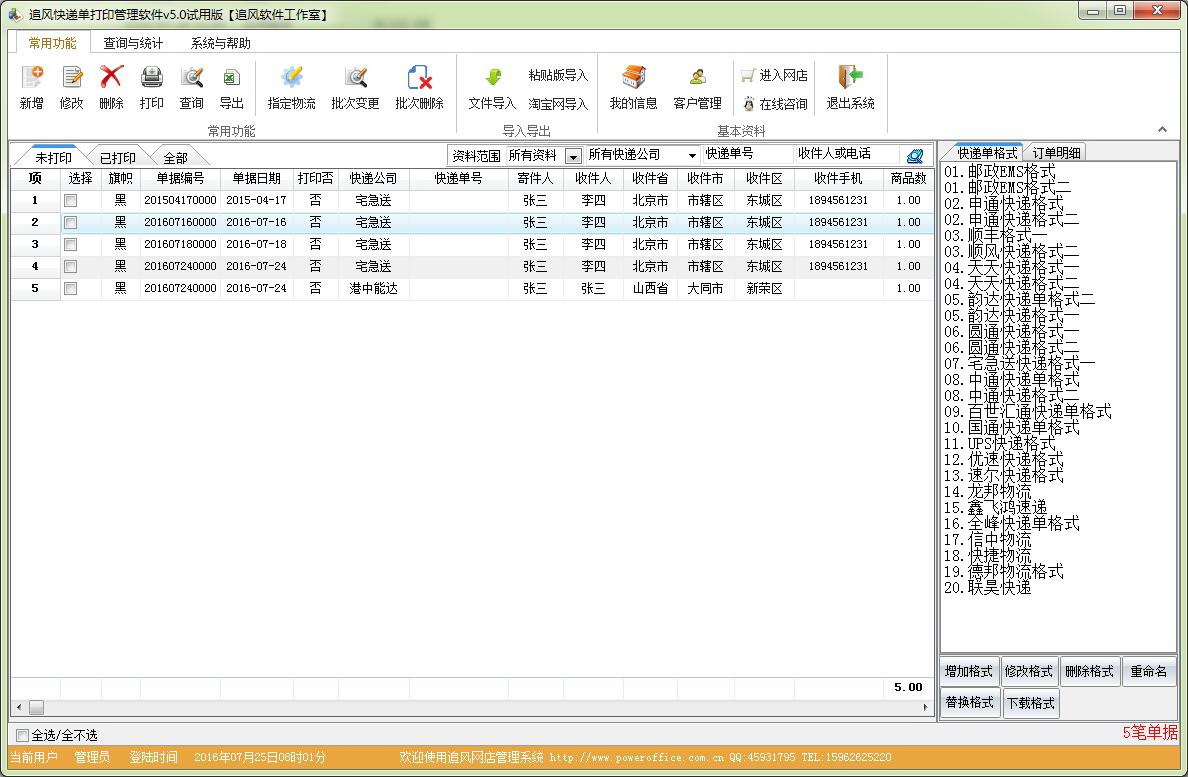The height and width of the screenshot is (777, 1188).
Task: Click the search icon beside 收件人或电话 field
Action: click(914, 156)
